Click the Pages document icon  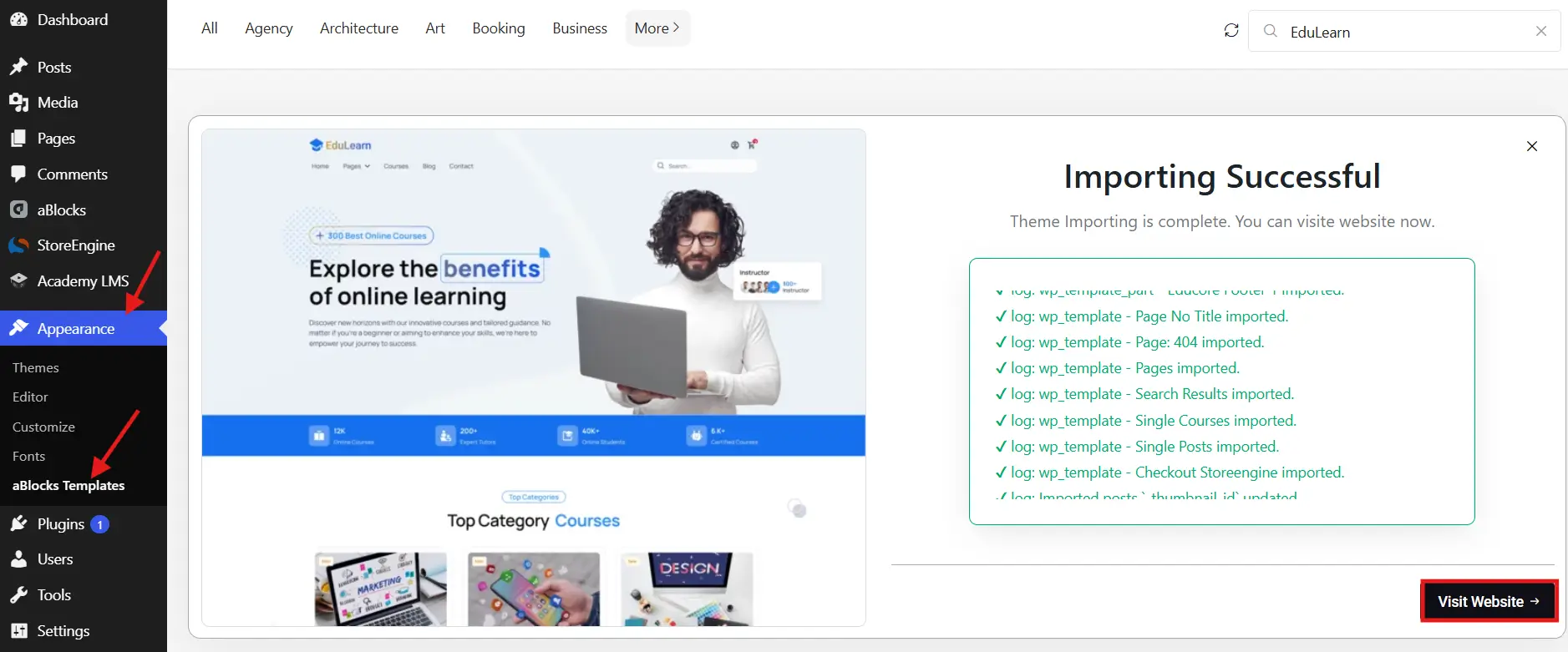coord(18,139)
